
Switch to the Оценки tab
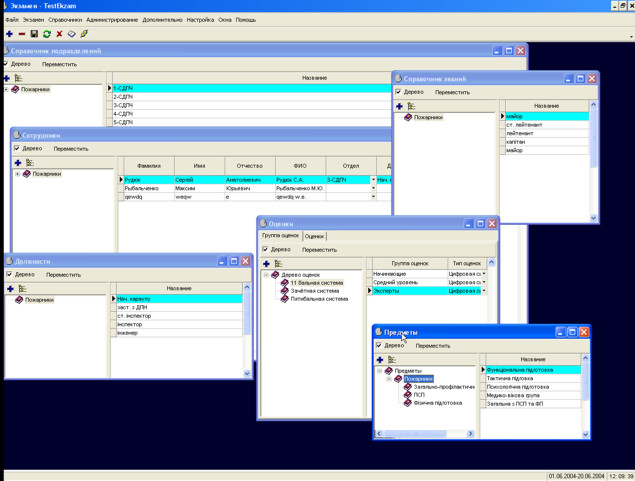coord(314,237)
